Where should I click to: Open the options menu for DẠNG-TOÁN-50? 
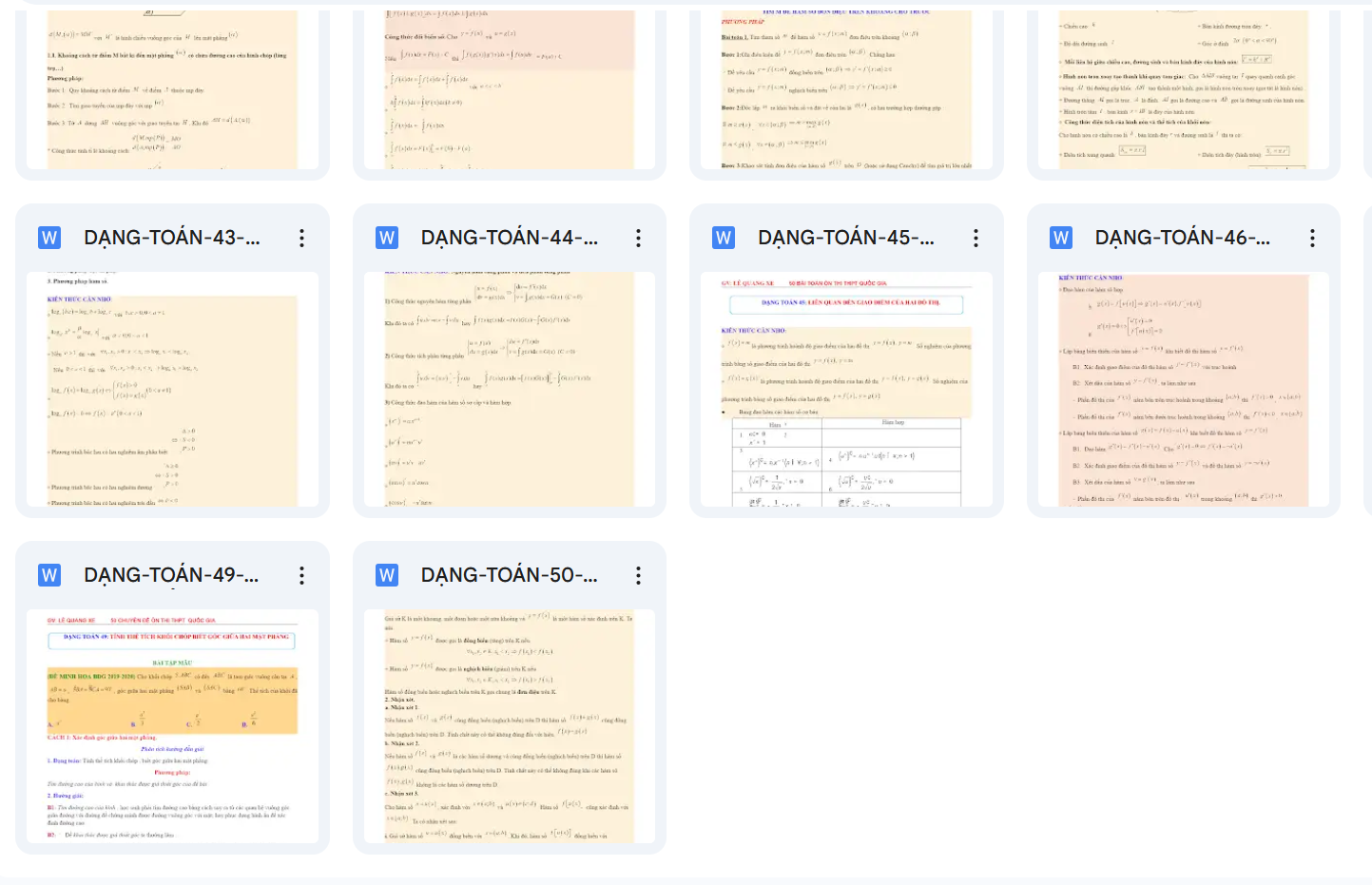click(x=638, y=575)
